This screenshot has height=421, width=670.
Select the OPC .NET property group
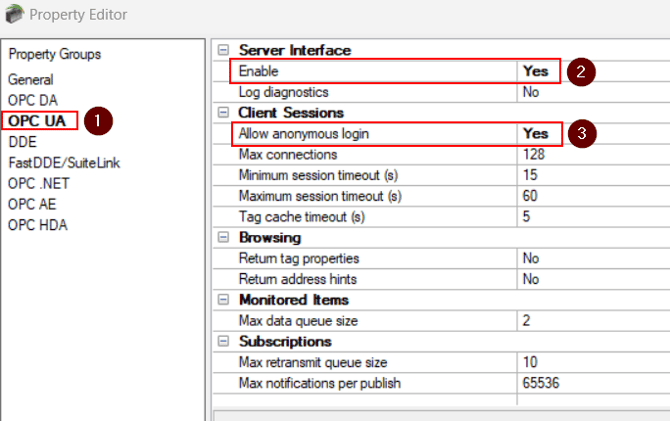[39, 183]
